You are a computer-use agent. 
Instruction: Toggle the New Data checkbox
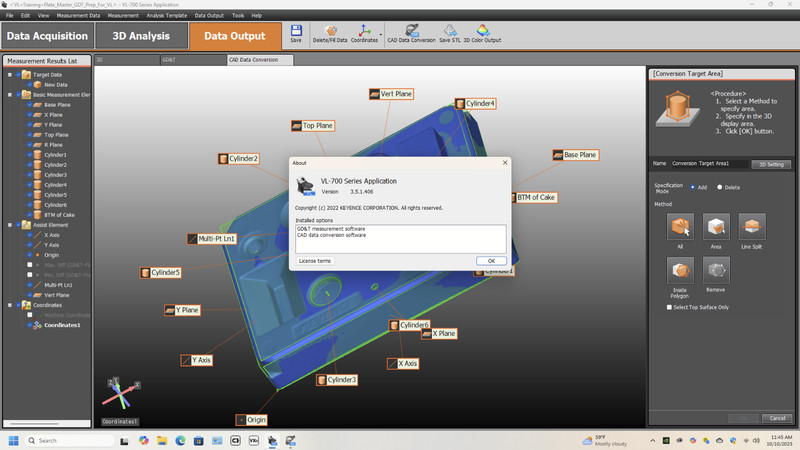tap(30, 85)
